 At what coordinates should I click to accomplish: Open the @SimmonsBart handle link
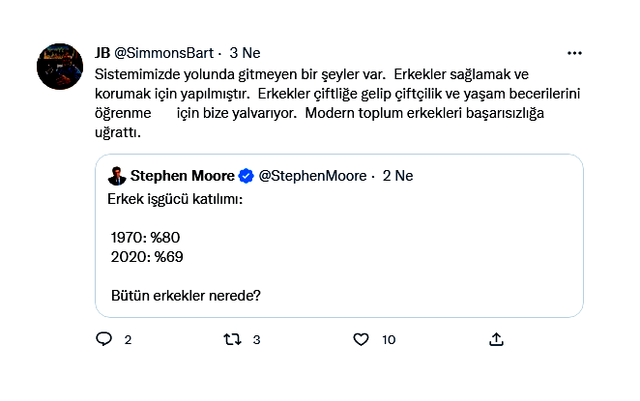point(164,53)
